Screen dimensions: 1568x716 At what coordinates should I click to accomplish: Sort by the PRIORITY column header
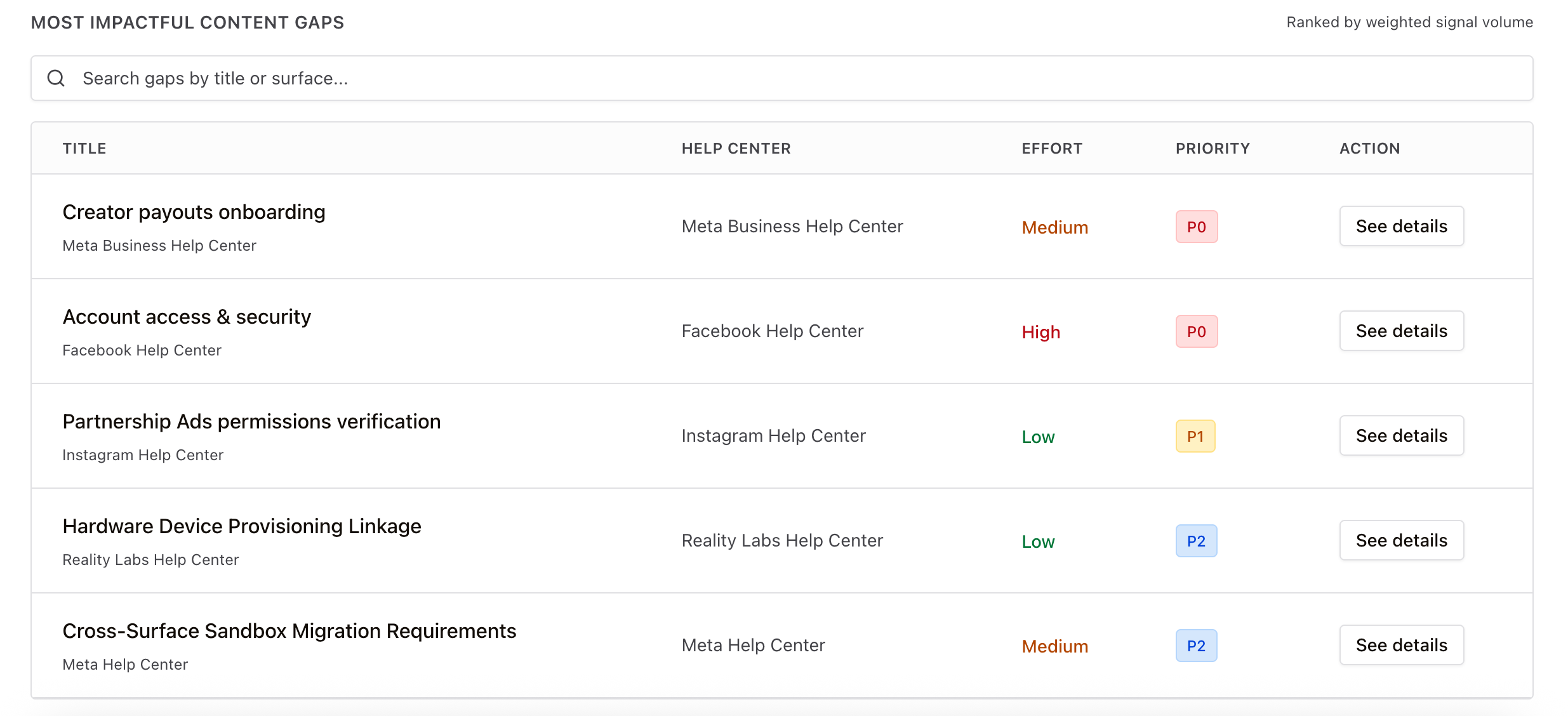click(1213, 149)
